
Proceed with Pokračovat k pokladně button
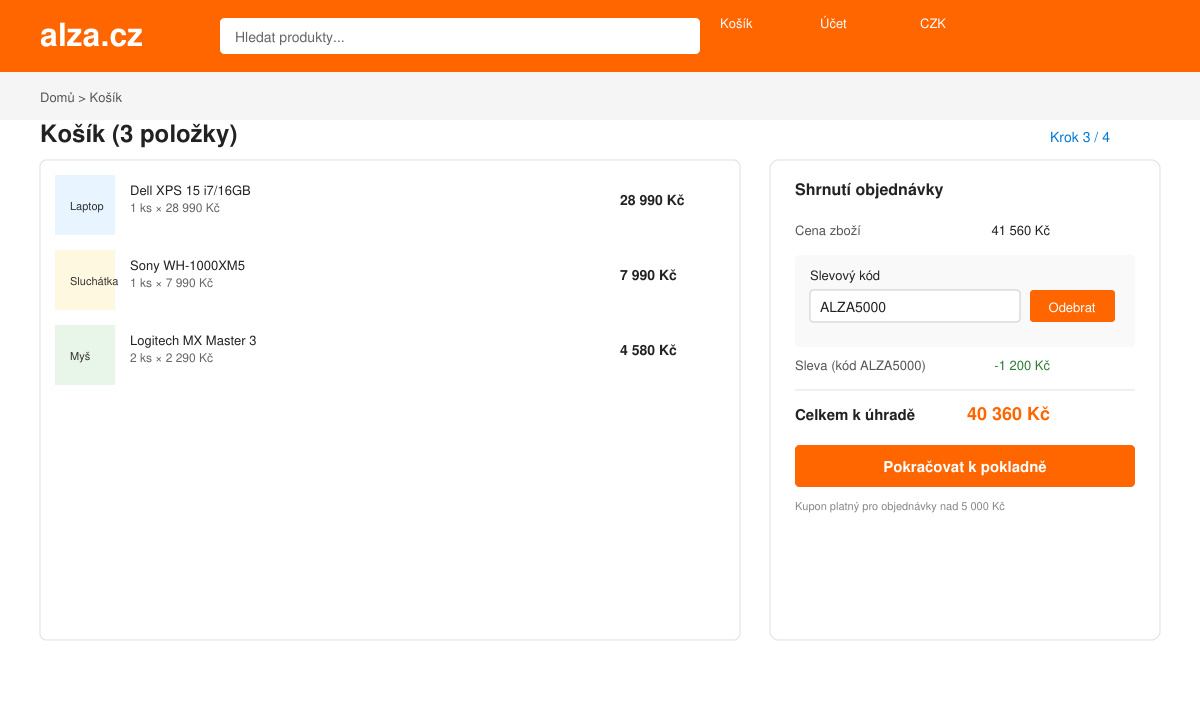tap(965, 466)
